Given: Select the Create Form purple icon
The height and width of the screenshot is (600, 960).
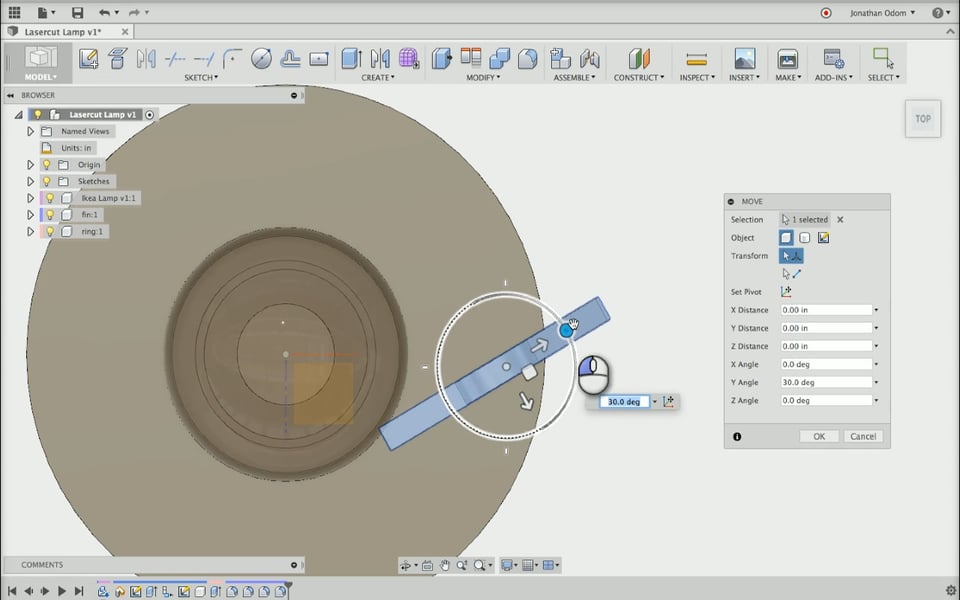Looking at the screenshot, I should pyautogui.click(x=409, y=59).
